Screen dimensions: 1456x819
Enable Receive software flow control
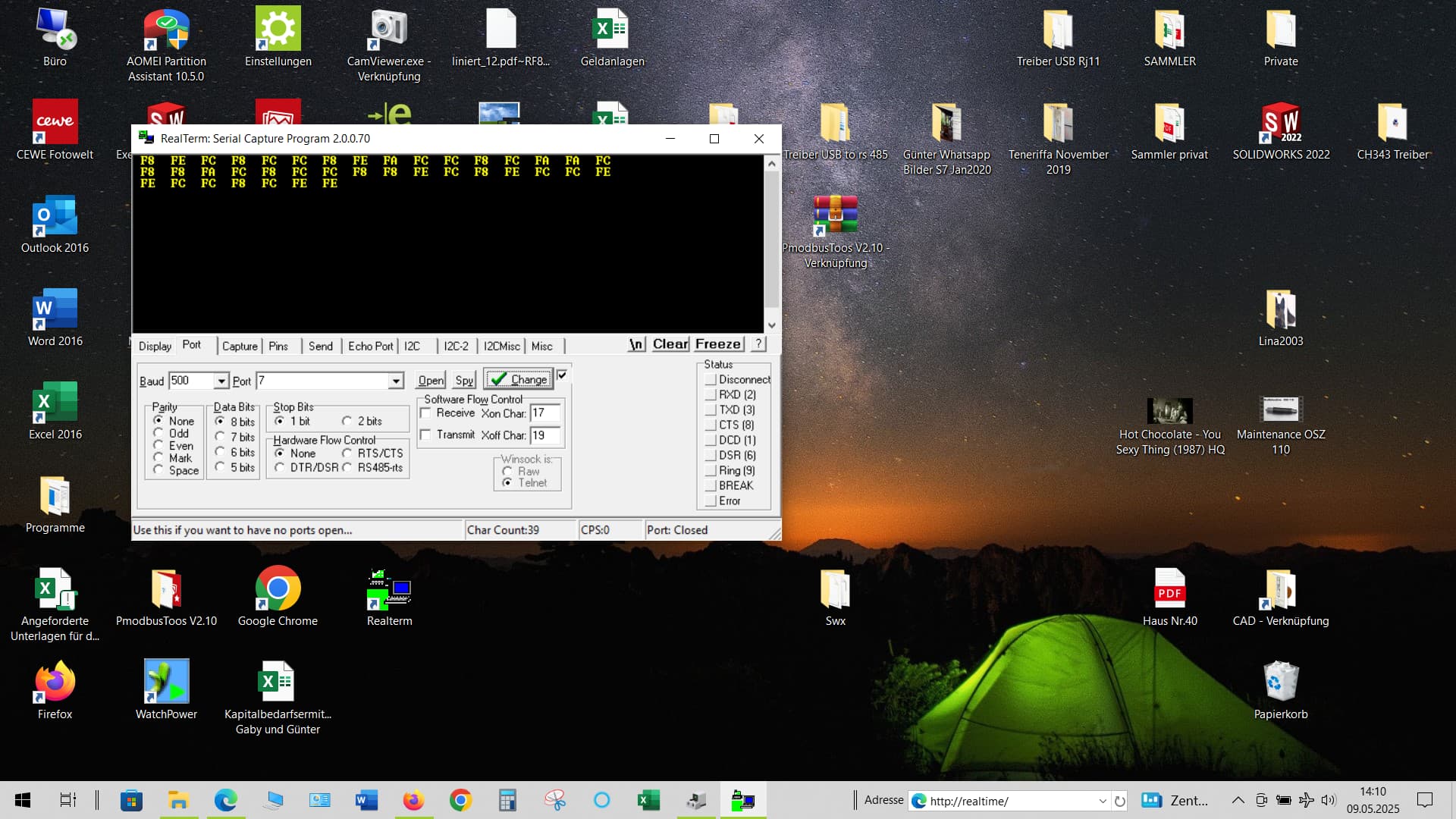pos(425,413)
